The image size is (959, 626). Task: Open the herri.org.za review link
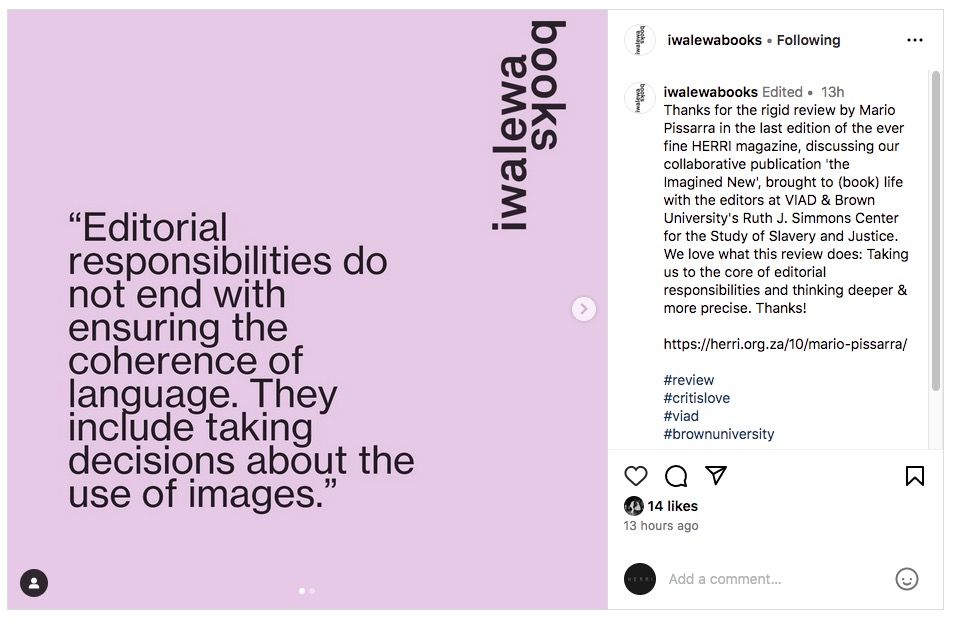tap(785, 344)
